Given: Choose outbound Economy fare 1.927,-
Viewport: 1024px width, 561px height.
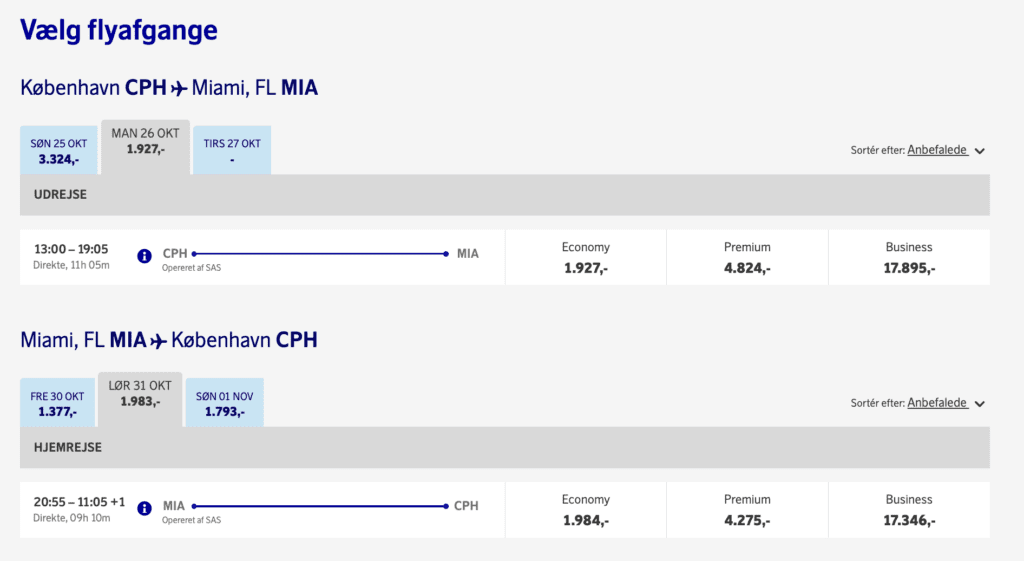Looking at the screenshot, I should click(x=586, y=258).
